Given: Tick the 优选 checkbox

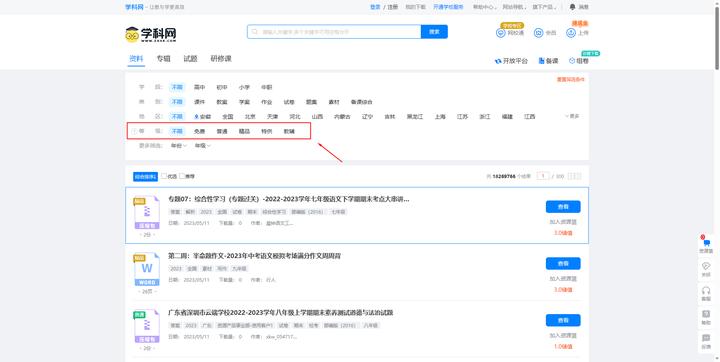Looking at the screenshot, I should 164,176.
